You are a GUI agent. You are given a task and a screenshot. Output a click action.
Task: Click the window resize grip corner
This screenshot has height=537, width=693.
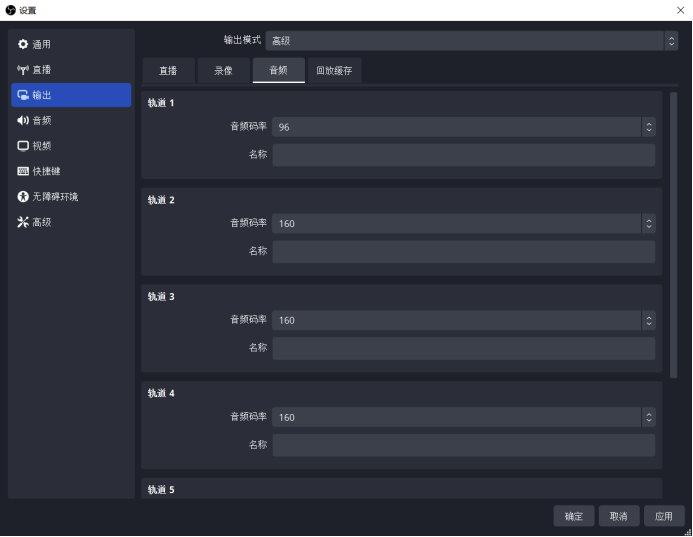pos(687,532)
